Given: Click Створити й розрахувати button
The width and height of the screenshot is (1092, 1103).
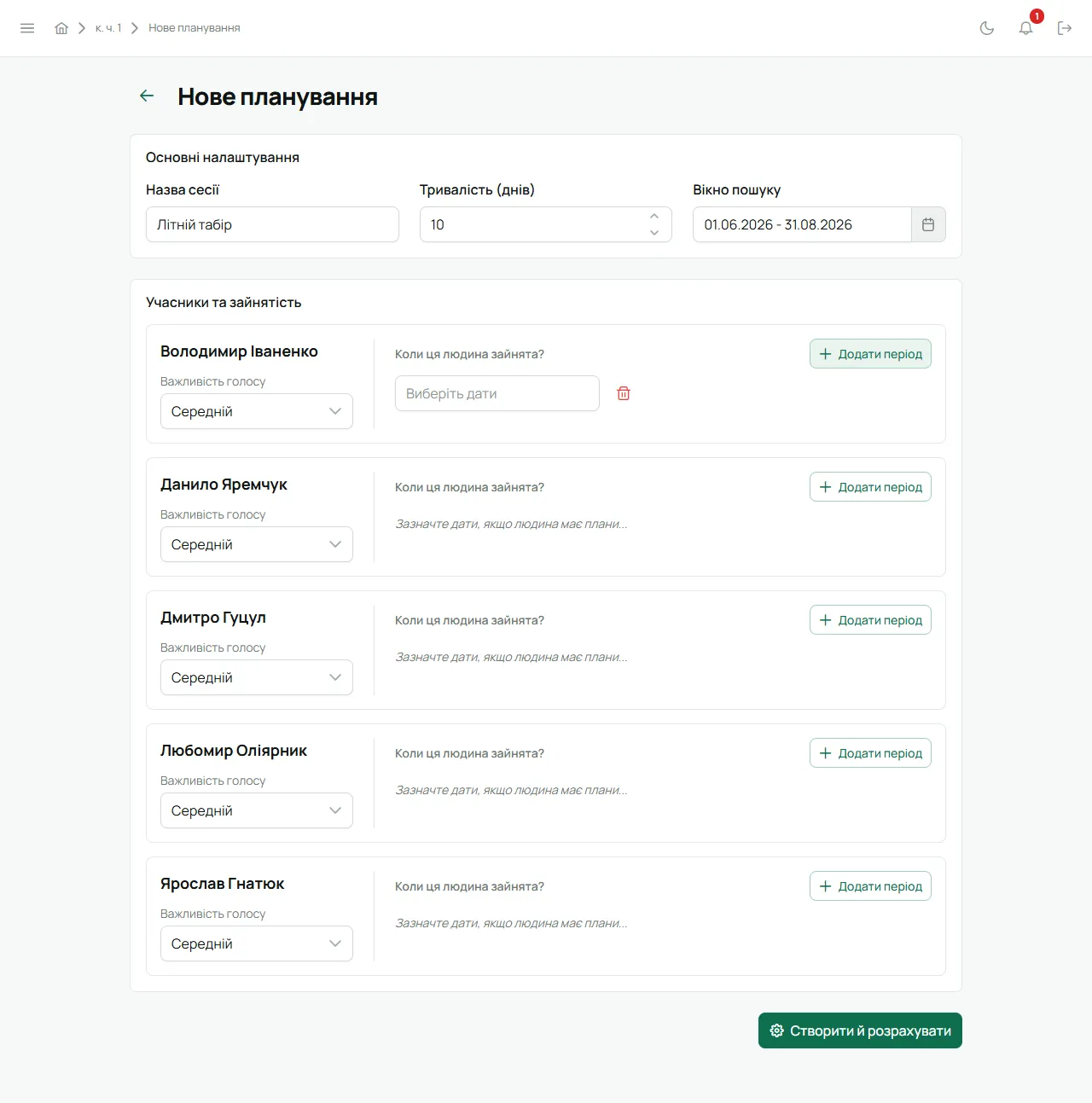Looking at the screenshot, I should [x=860, y=1030].
